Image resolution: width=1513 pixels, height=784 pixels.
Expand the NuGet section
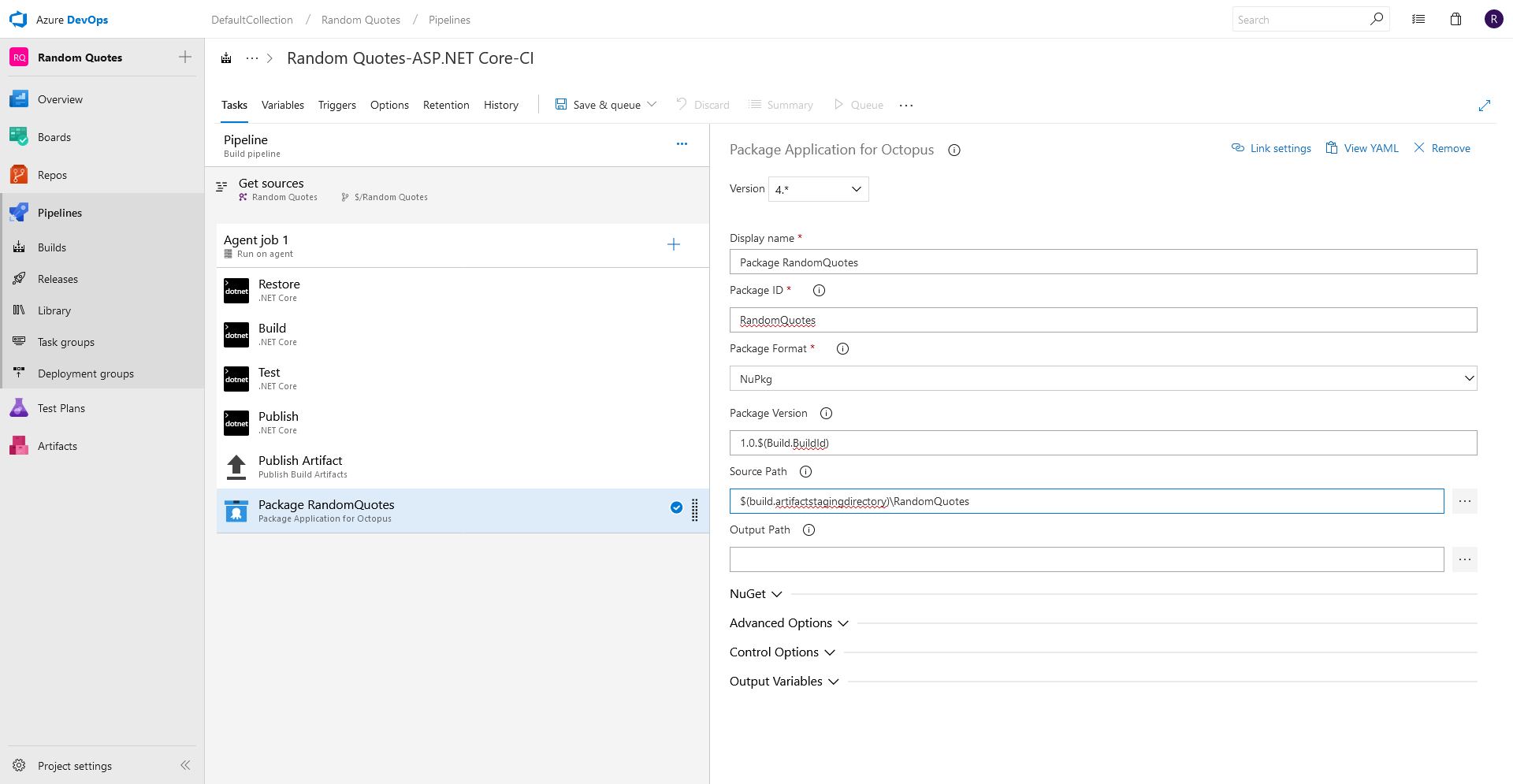pos(756,594)
